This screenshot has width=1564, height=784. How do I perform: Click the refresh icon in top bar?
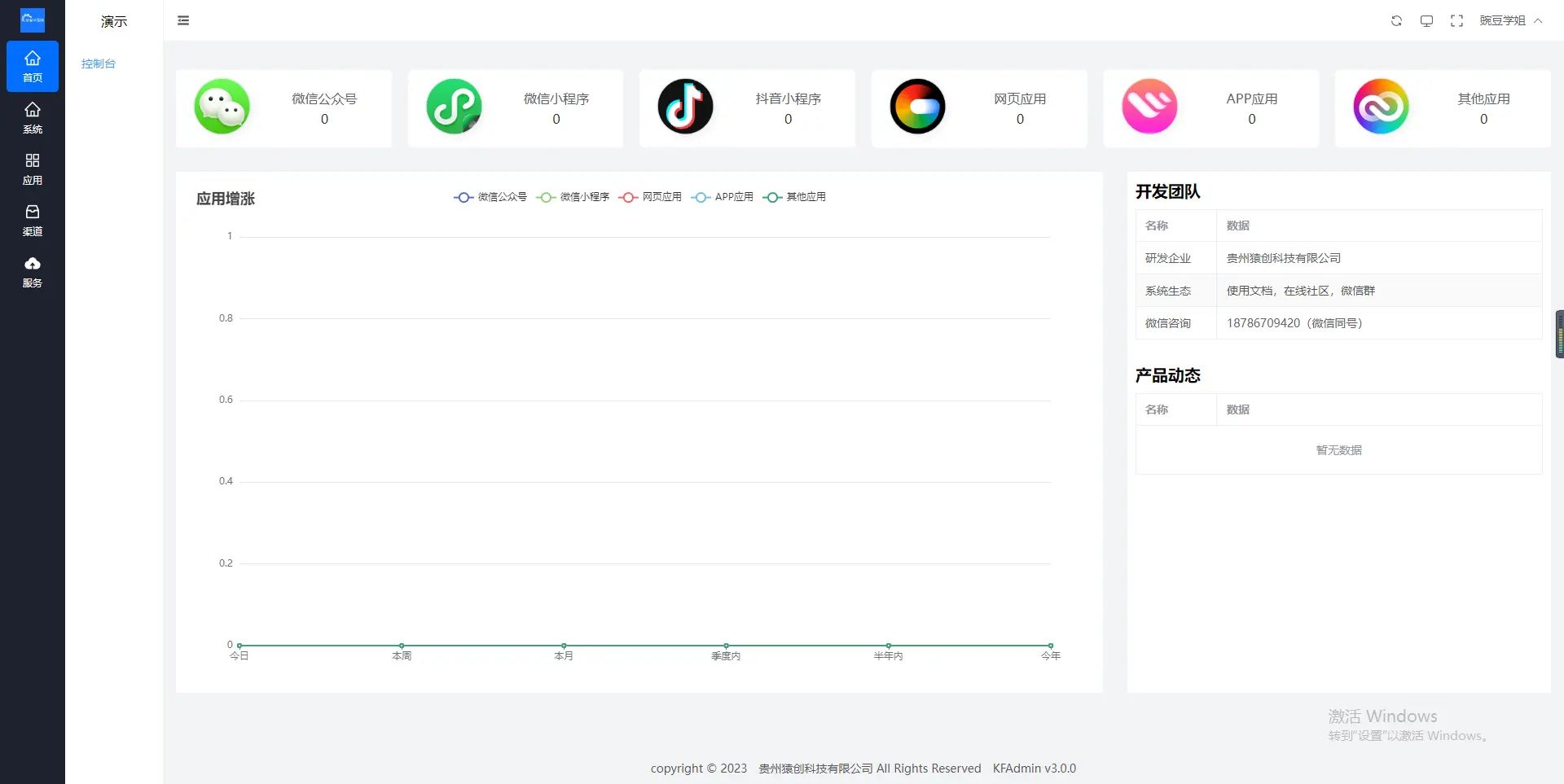(x=1396, y=20)
